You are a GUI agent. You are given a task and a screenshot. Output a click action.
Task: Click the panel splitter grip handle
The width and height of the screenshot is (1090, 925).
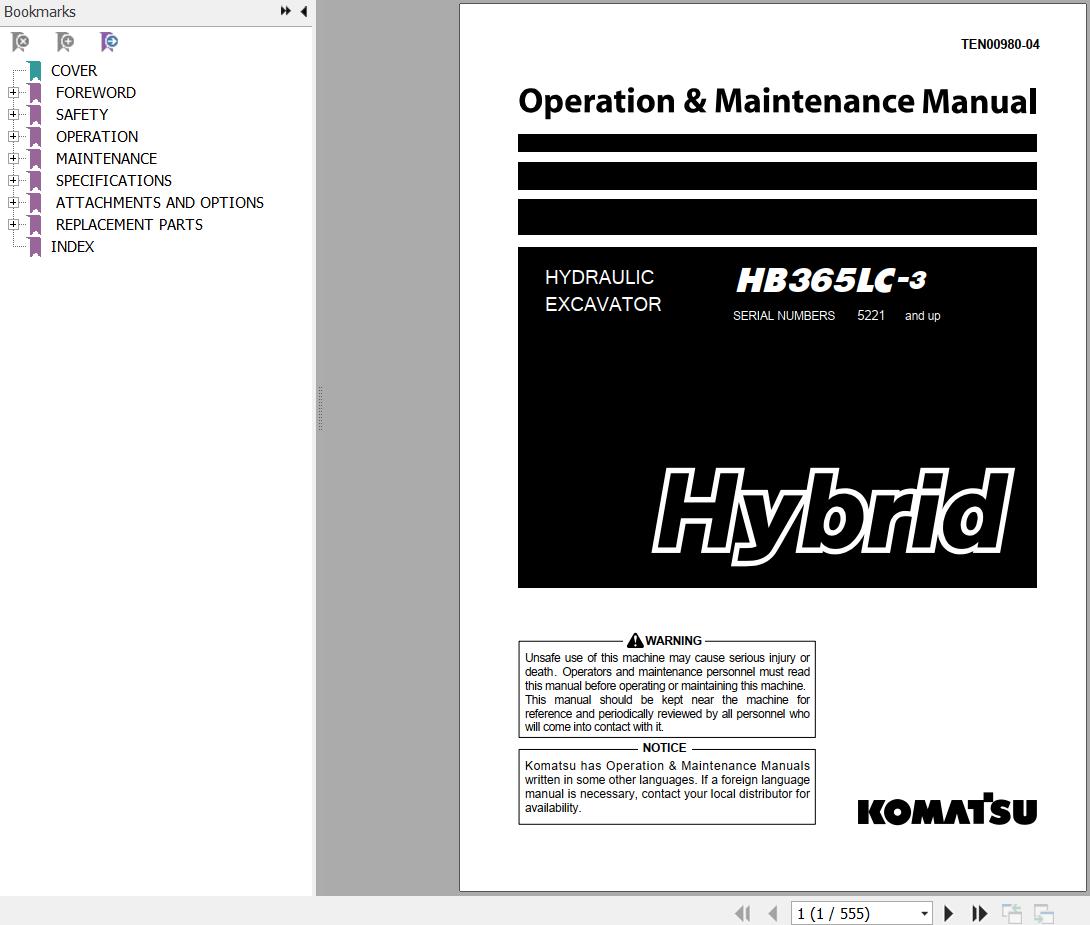pos(320,409)
